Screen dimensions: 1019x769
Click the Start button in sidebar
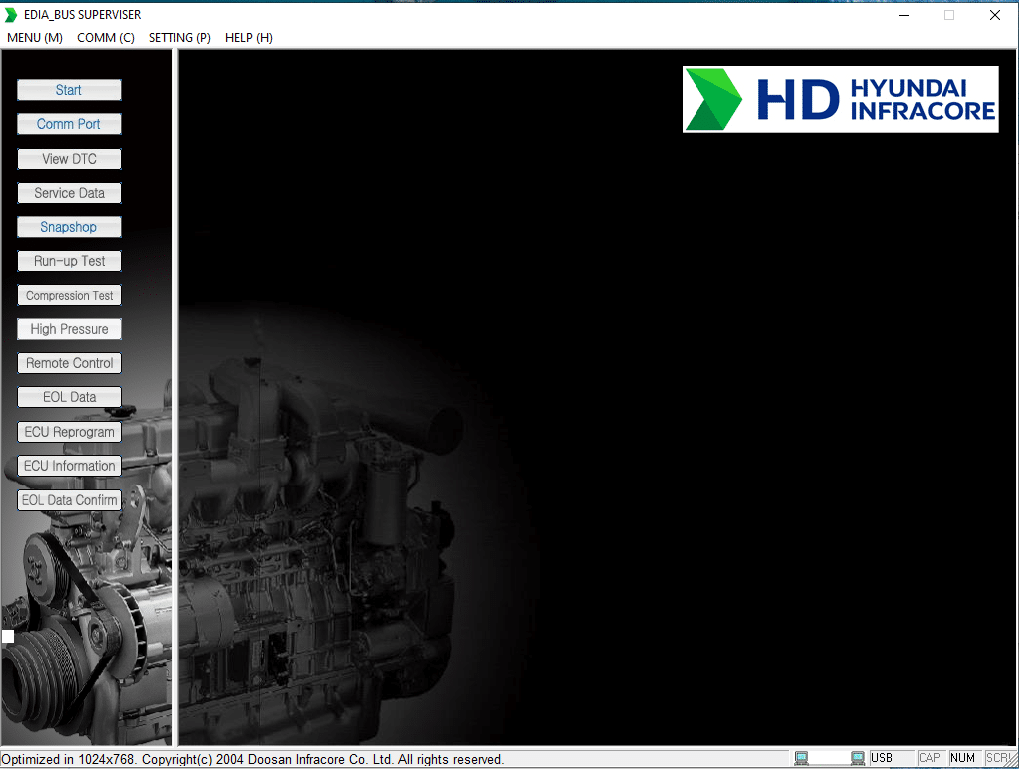69,90
